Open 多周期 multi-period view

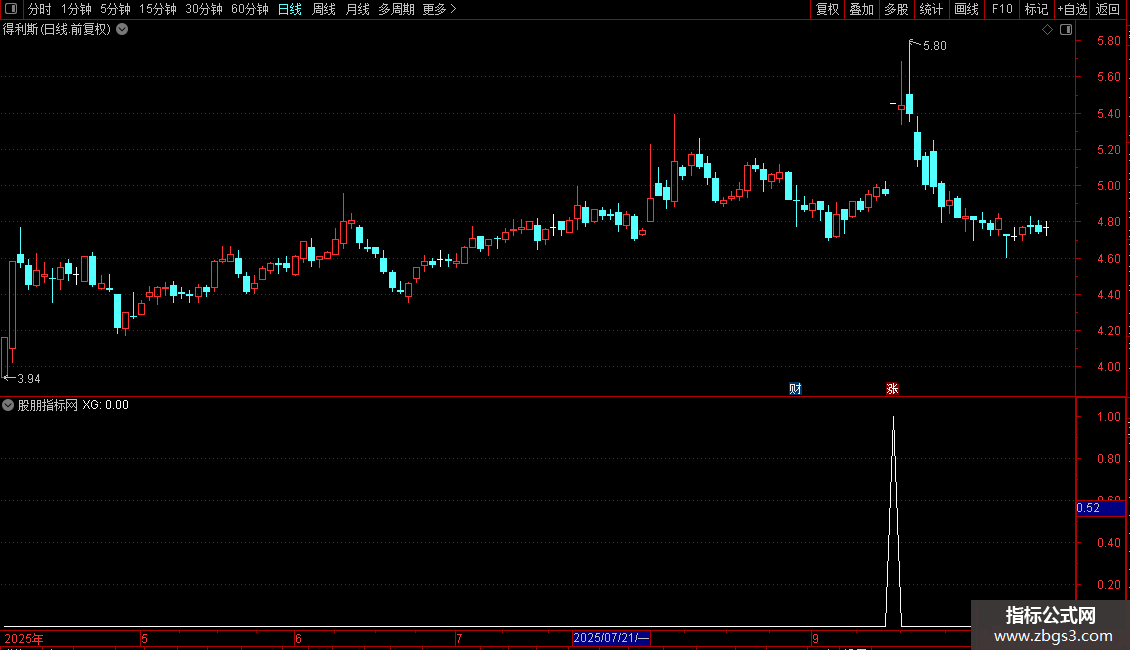tap(396, 9)
